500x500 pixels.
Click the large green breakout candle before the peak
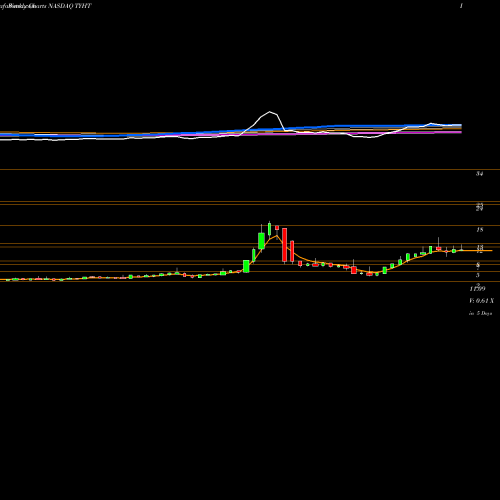point(246,266)
